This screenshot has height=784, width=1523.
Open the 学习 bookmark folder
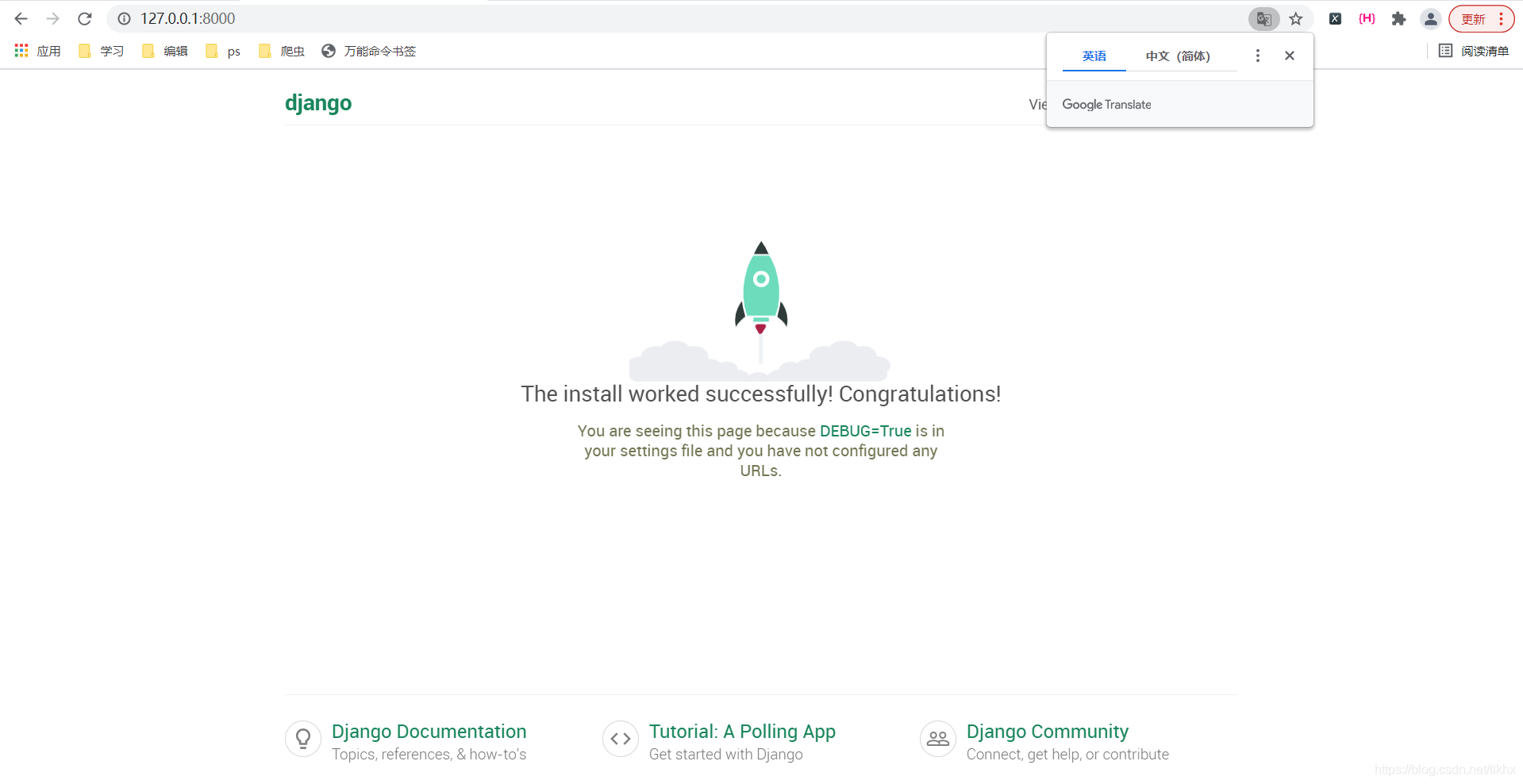[x=101, y=51]
